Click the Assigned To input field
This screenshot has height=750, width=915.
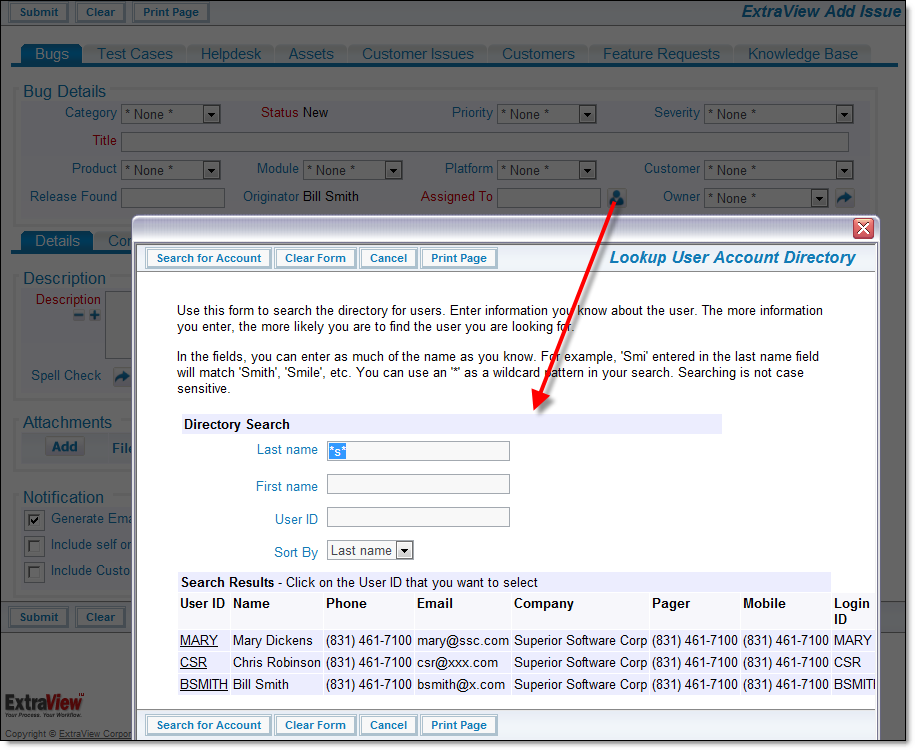pyautogui.click(x=549, y=198)
